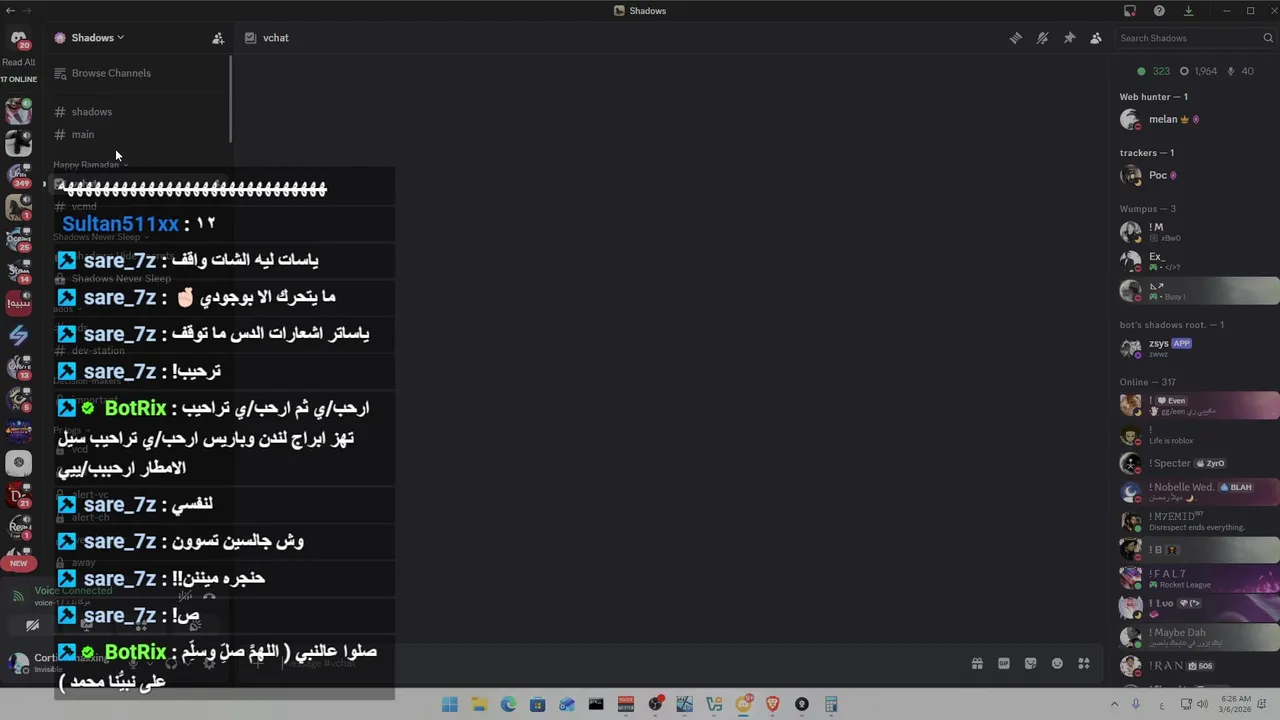Click Read All under the DM icon
The image size is (1280, 720).
18,62
